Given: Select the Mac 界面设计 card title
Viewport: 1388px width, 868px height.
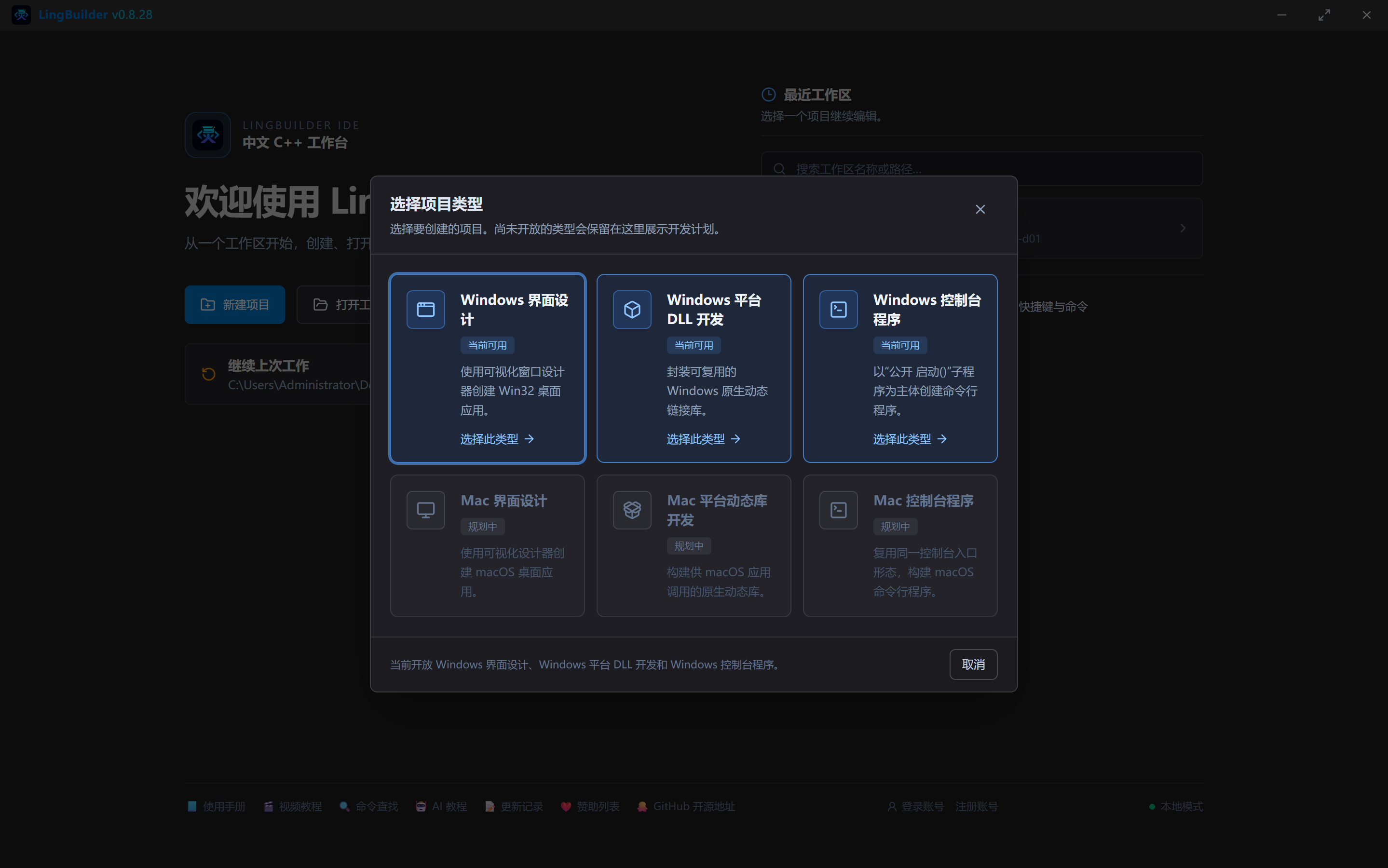Looking at the screenshot, I should click(x=503, y=501).
